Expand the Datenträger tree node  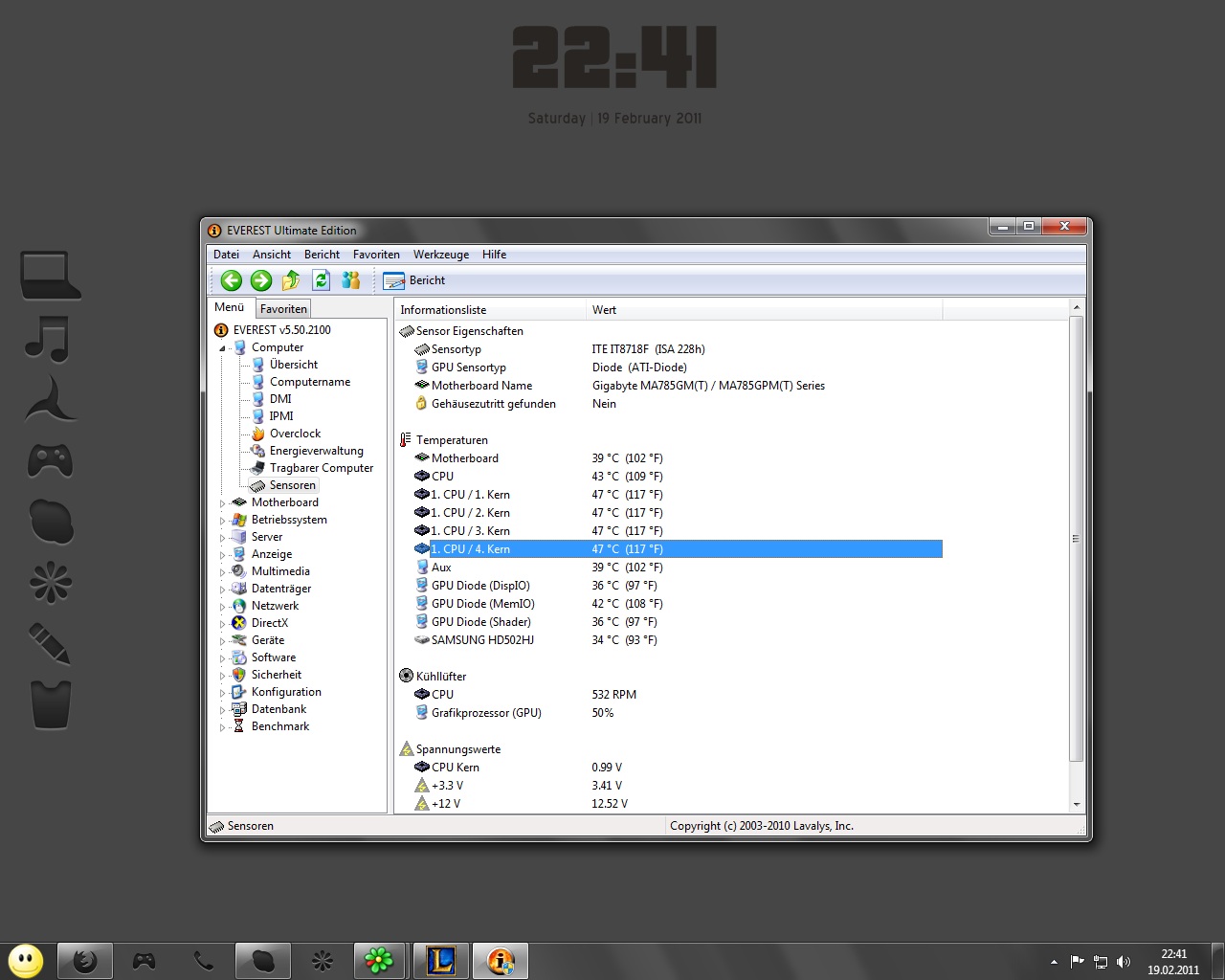tap(222, 590)
